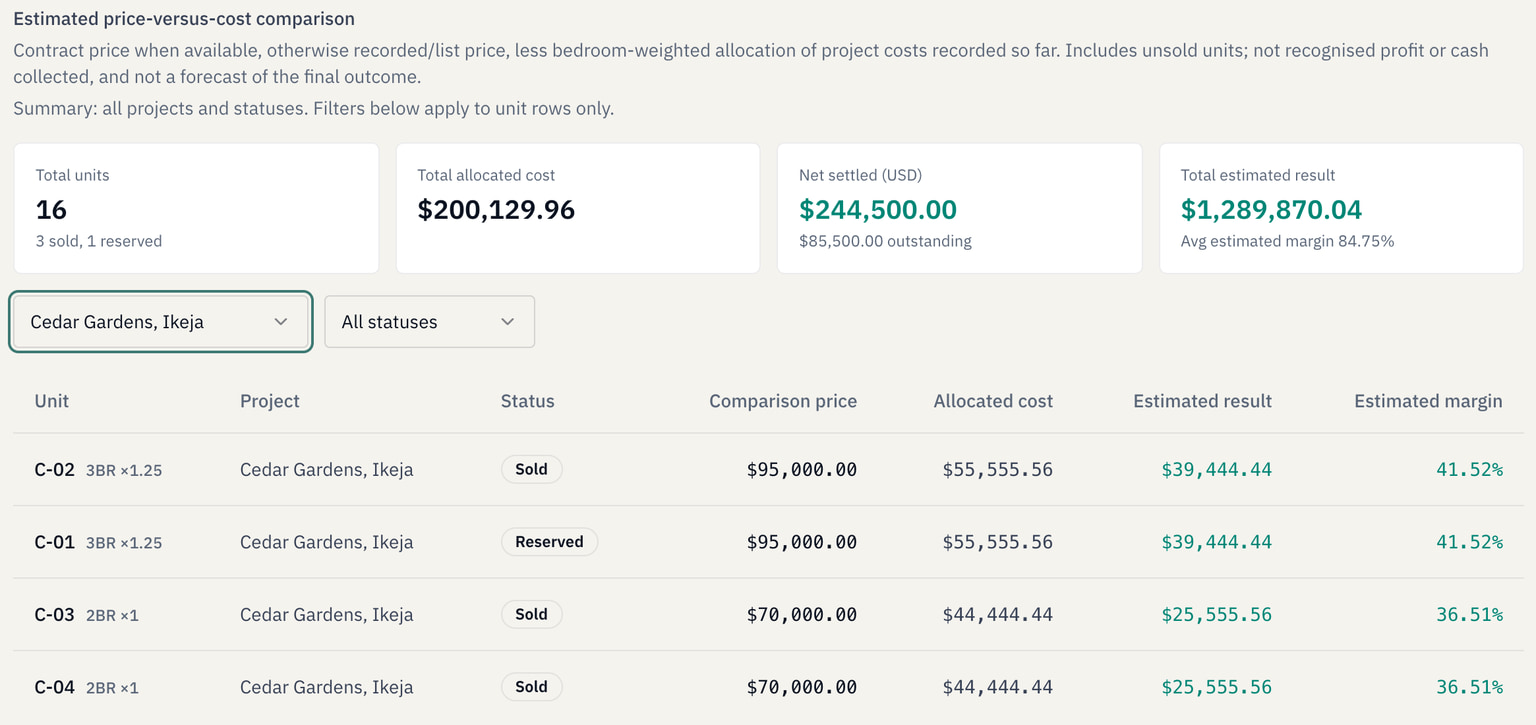This screenshot has width=1536, height=725.
Task: Click the C-04 allocated cost $44,444.44
Action: coord(998,687)
